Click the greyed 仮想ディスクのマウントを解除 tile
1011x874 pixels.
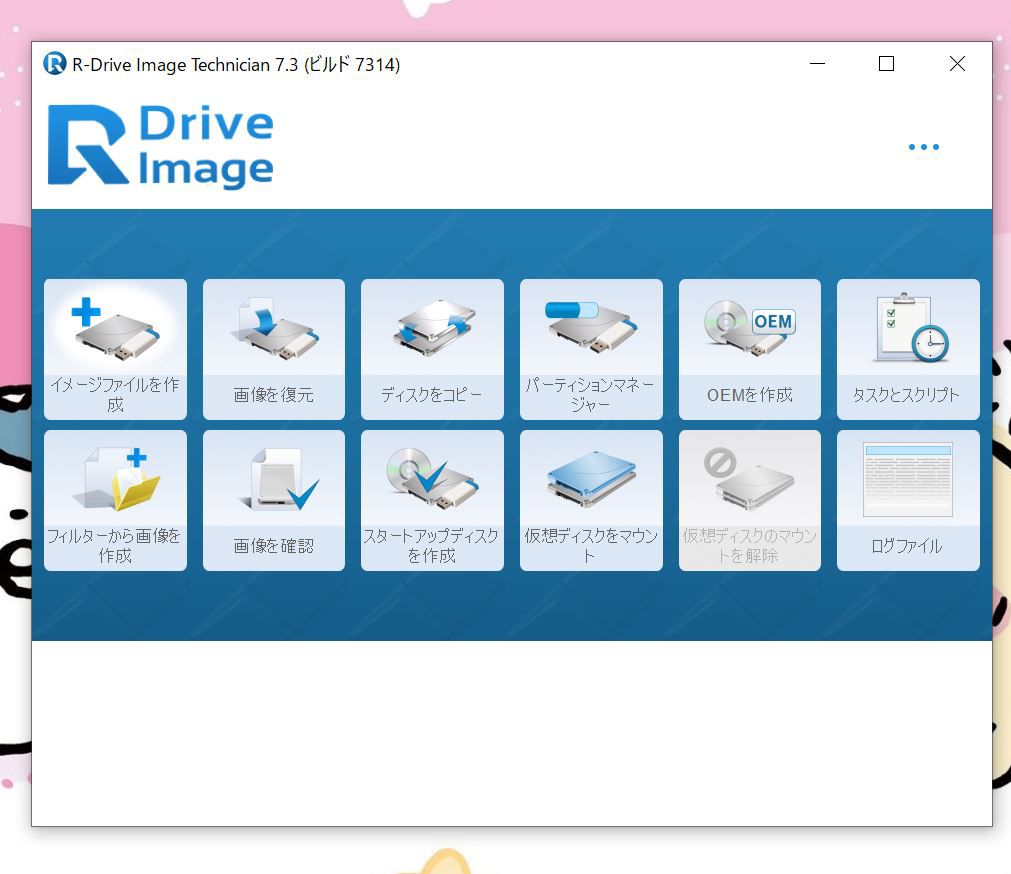[x=750, y=501]
